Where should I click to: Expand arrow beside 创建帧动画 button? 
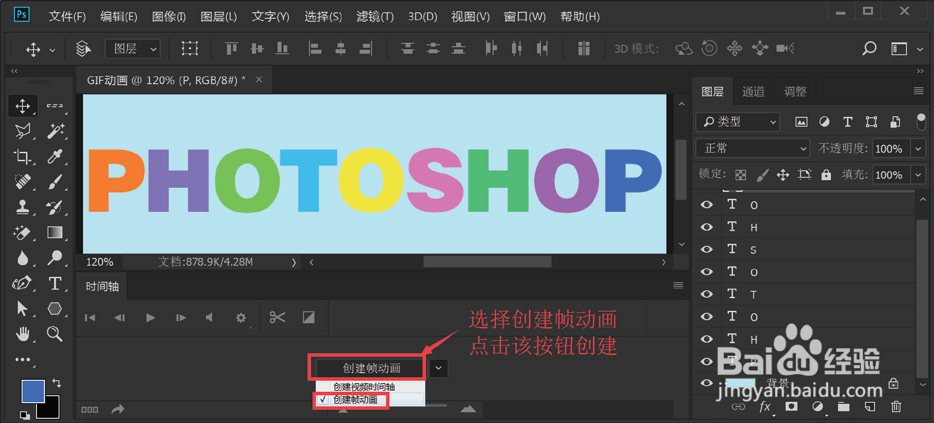coord(438,368)
